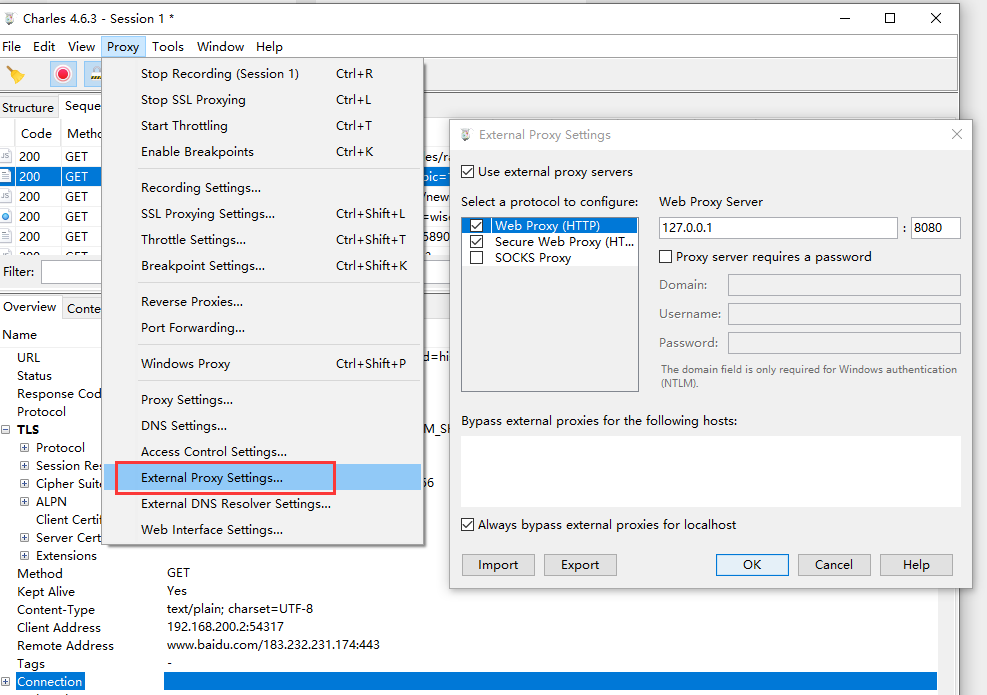Expand the Connection tree node
The width and height of the screenshot is (987, 695).
coord(6,682)
